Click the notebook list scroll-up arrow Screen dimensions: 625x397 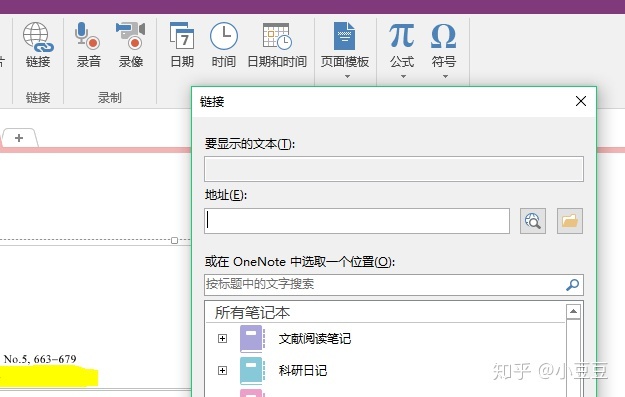tap(573, 311)
